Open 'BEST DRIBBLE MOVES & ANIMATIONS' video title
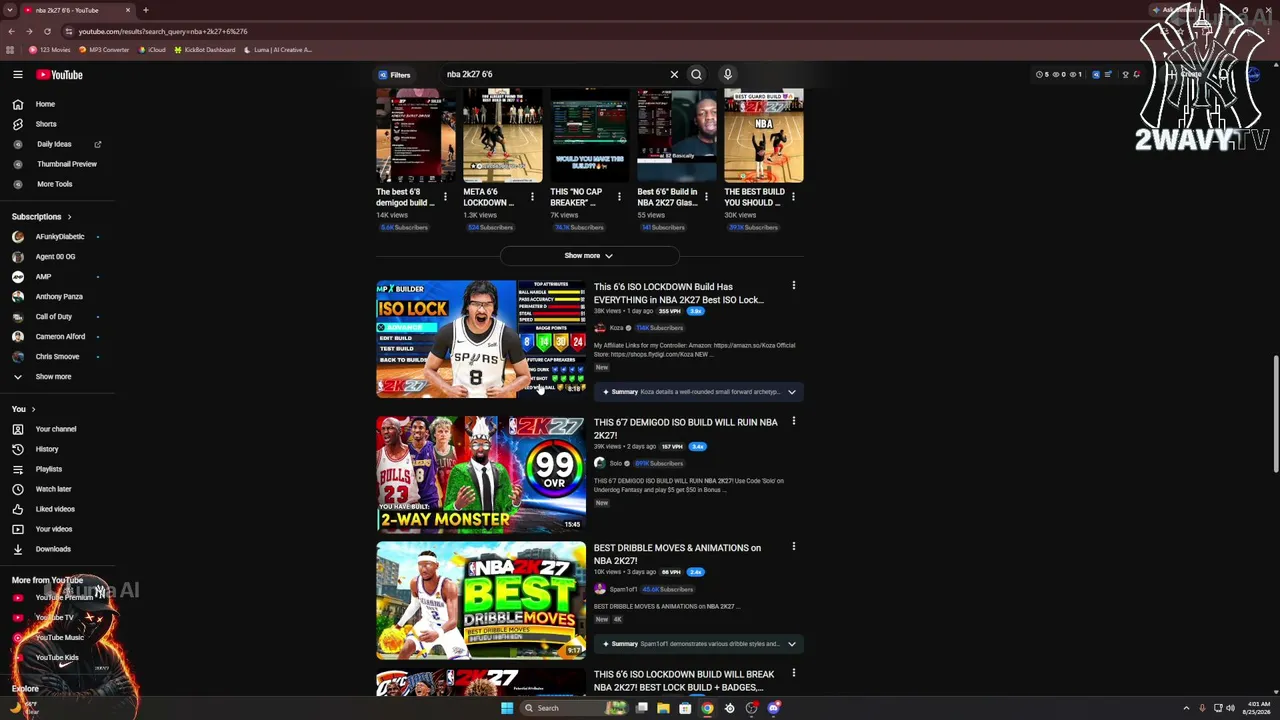Viewport: 1280px width, 720px height. (678, 554)
